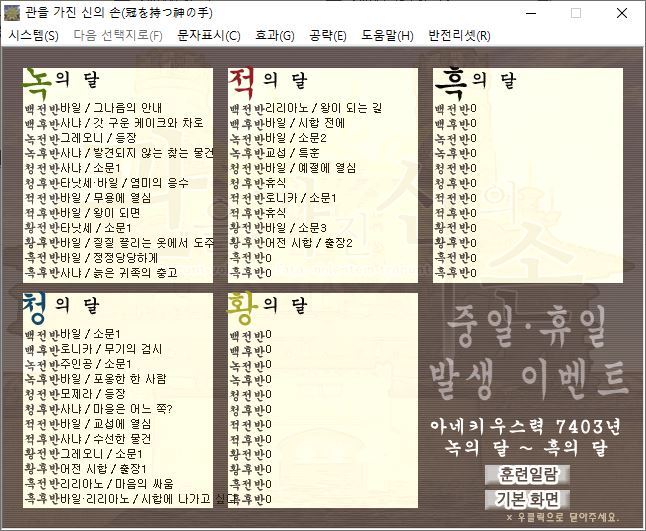
Task: Select 흑전반리리아노 / 마음의 싸움
Action: tap(99, 484)
